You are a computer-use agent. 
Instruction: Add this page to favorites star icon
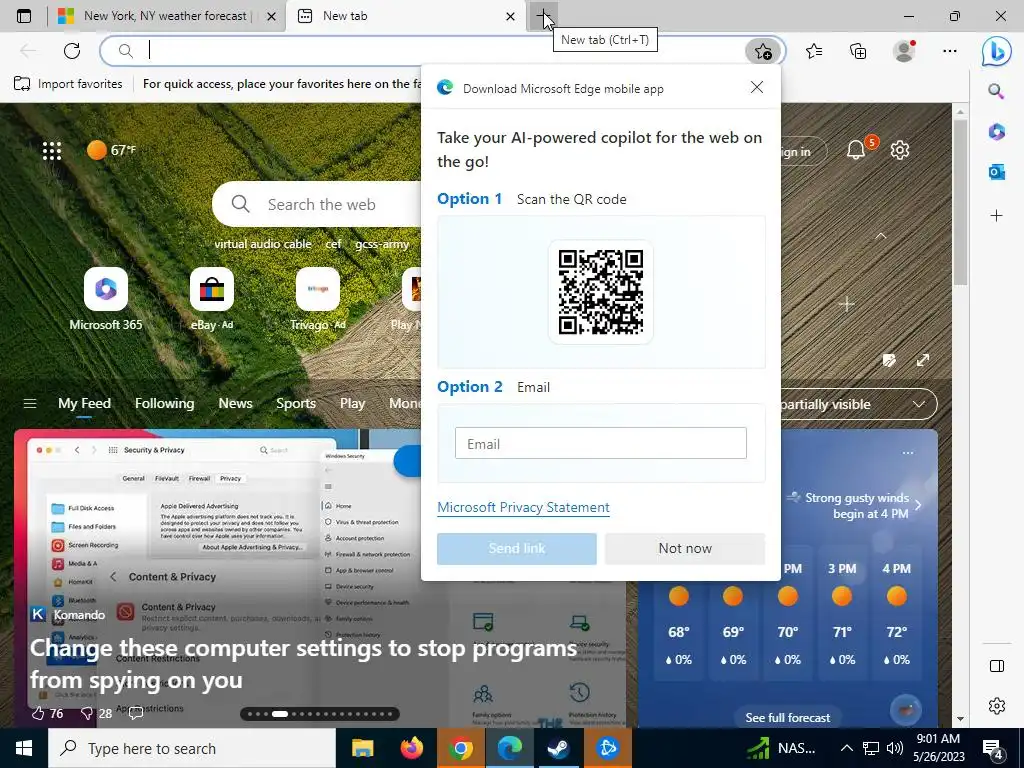click(763, 51)
